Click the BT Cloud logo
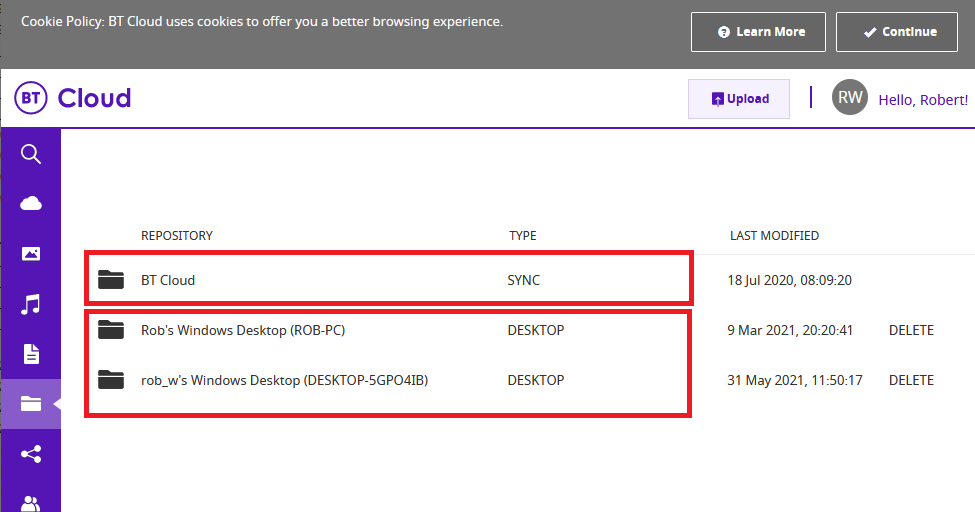 [x=73, y=98]
